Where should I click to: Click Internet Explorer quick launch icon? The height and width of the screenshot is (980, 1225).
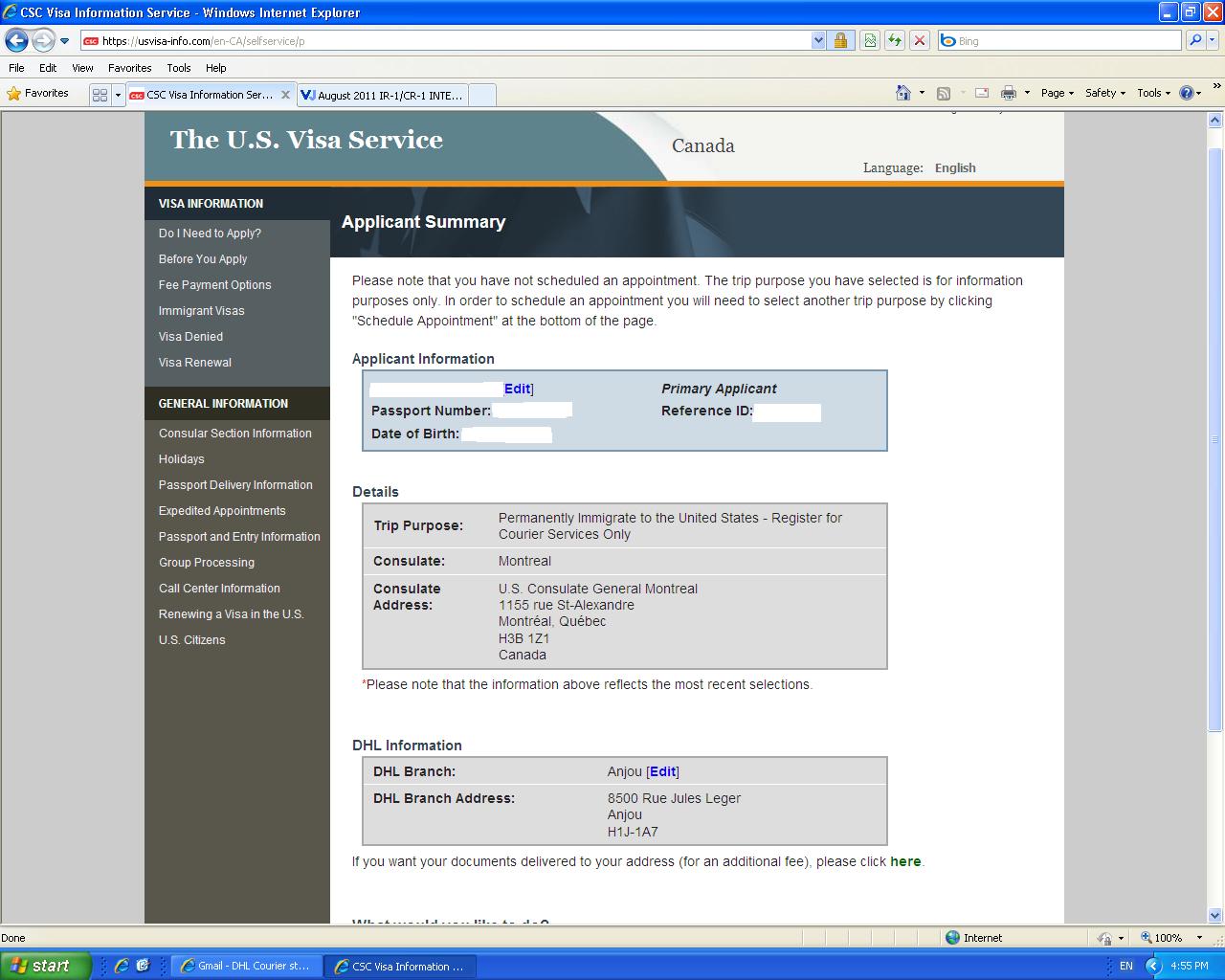coord(121,967)
